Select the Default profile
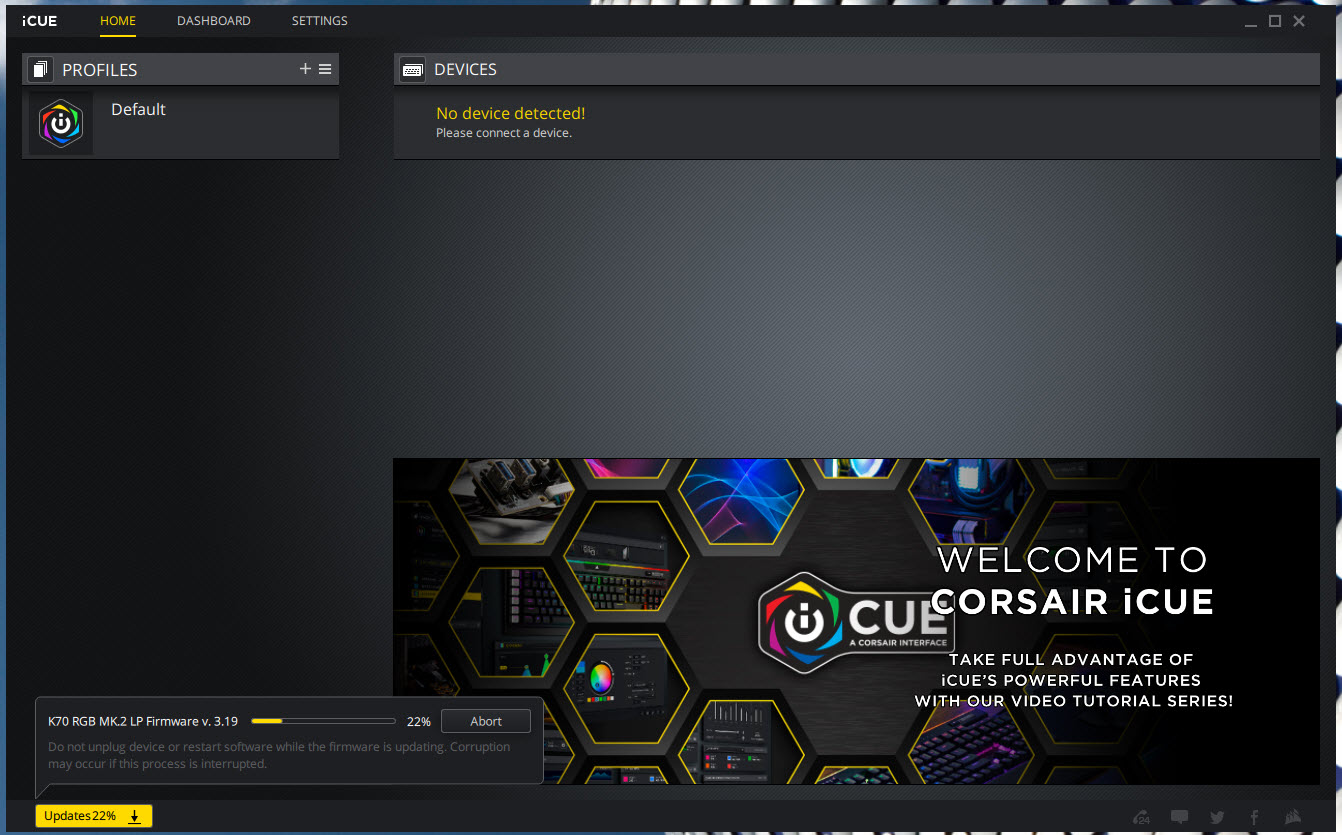Screen dimensions: 1342x835 (180, 124)
